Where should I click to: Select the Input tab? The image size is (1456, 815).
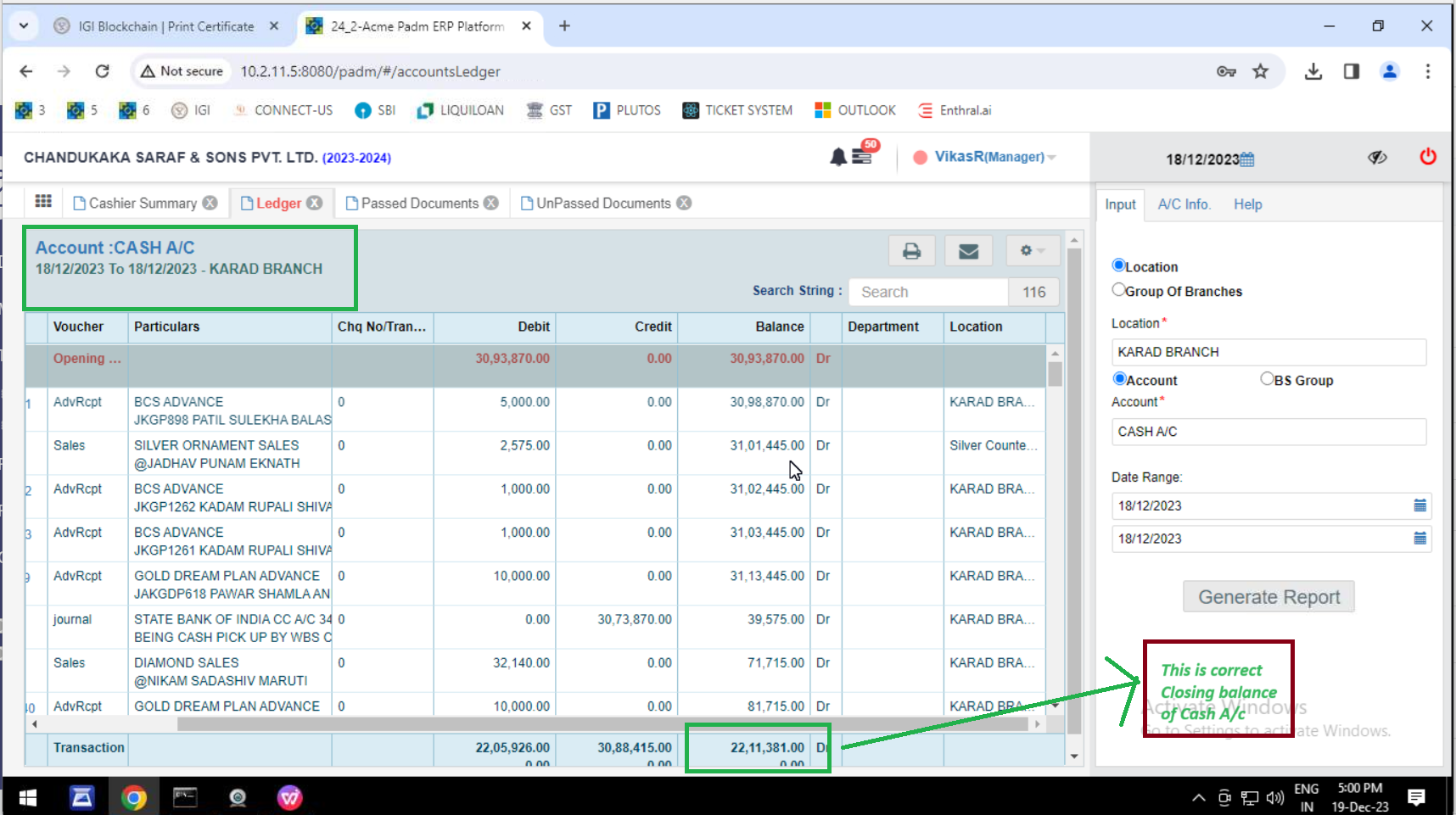pyautogui.click(x=1120, y=204)
